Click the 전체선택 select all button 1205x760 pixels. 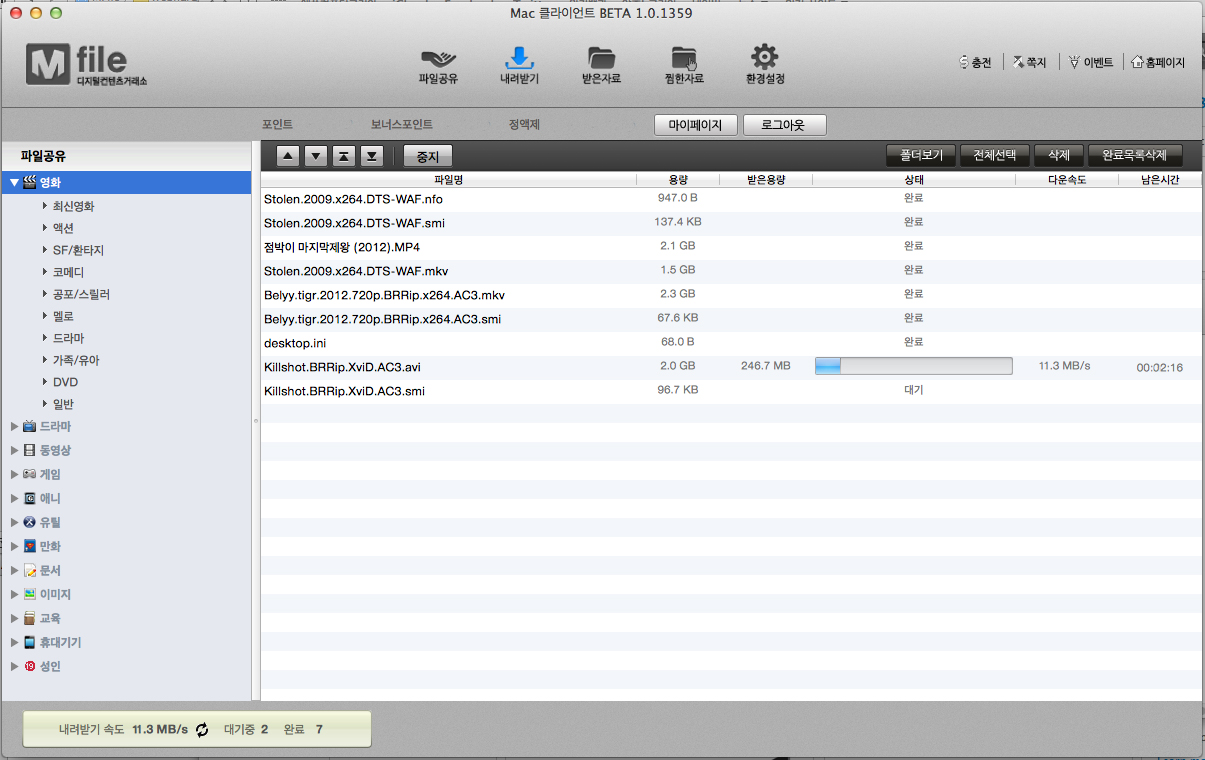[994, 156]
